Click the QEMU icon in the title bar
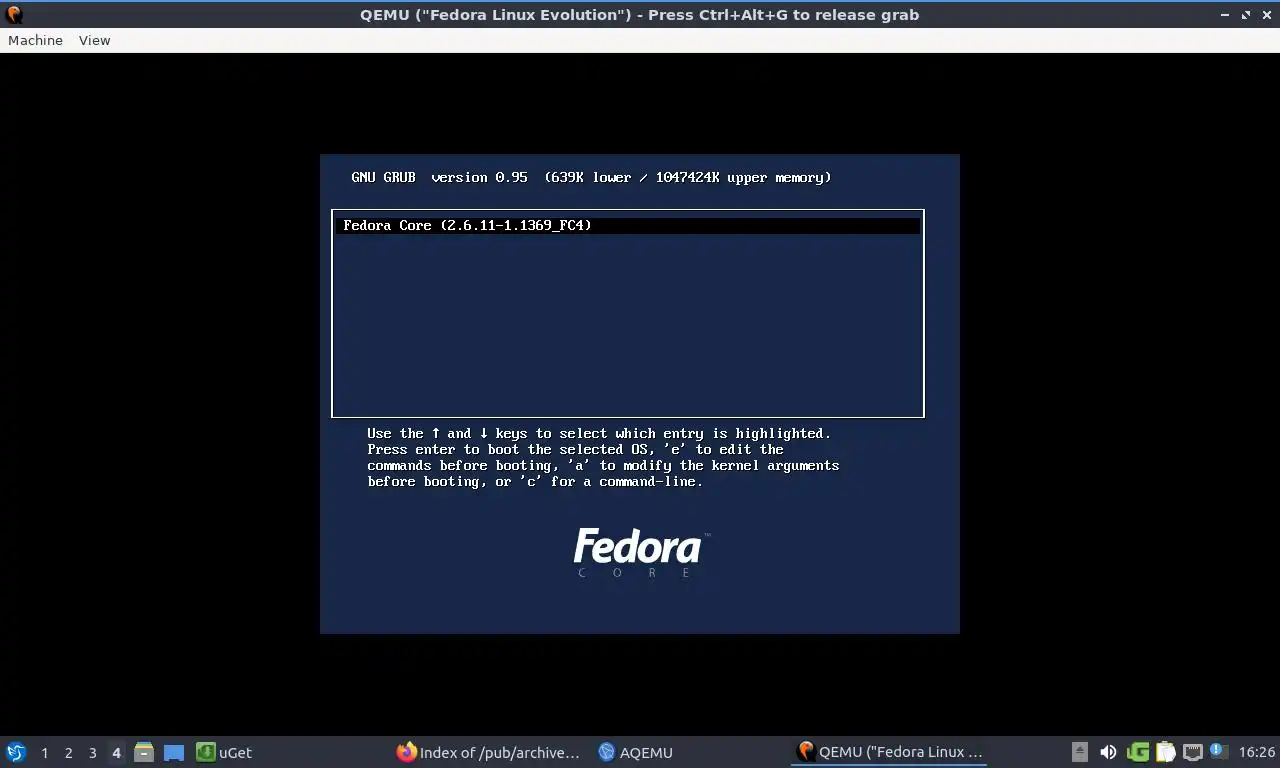This screenshot has height=768, width=1280. (14, 15)
